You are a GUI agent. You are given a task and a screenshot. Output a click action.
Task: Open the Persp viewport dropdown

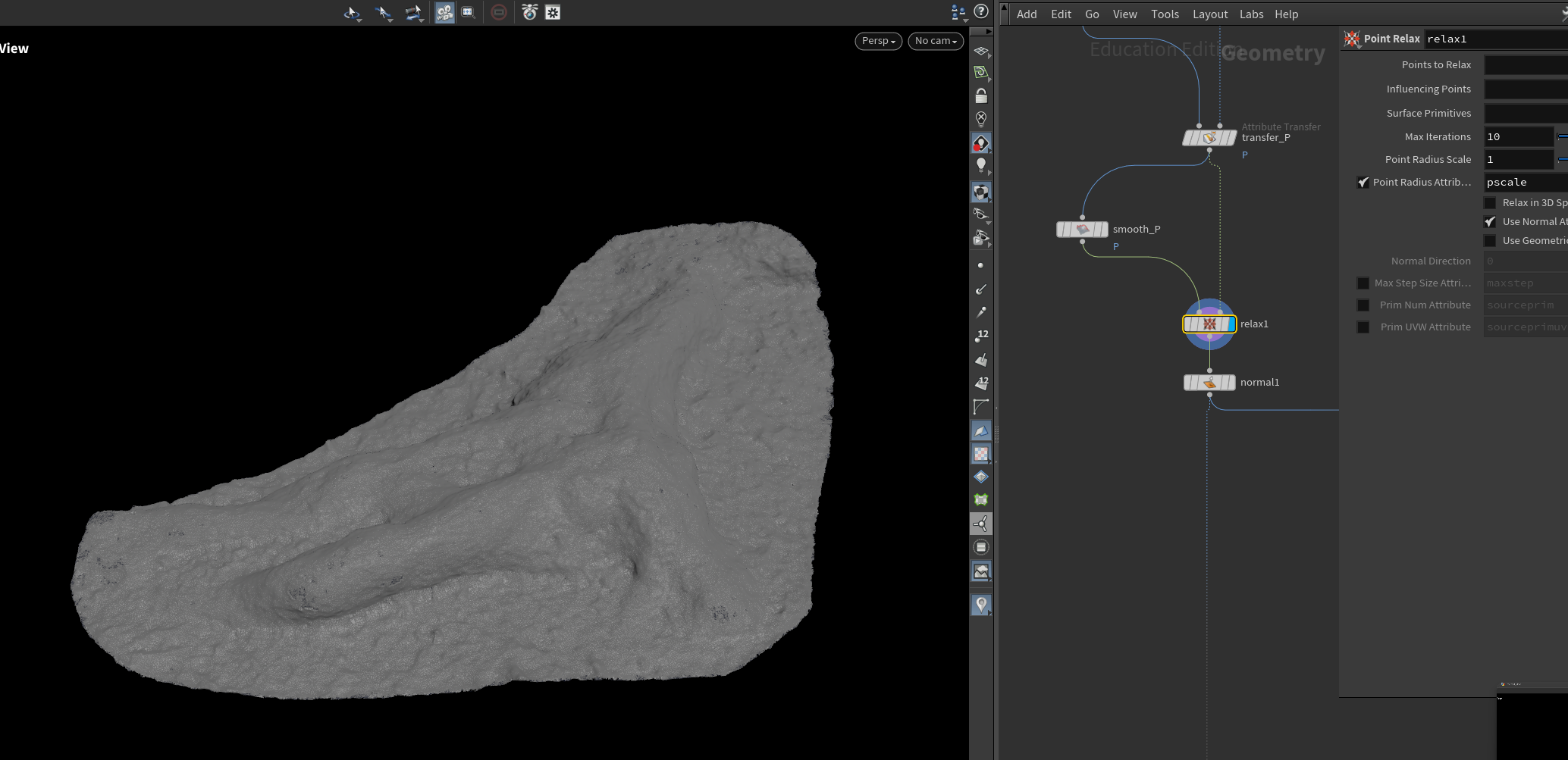pyautogui.click(x=878, y=41)
